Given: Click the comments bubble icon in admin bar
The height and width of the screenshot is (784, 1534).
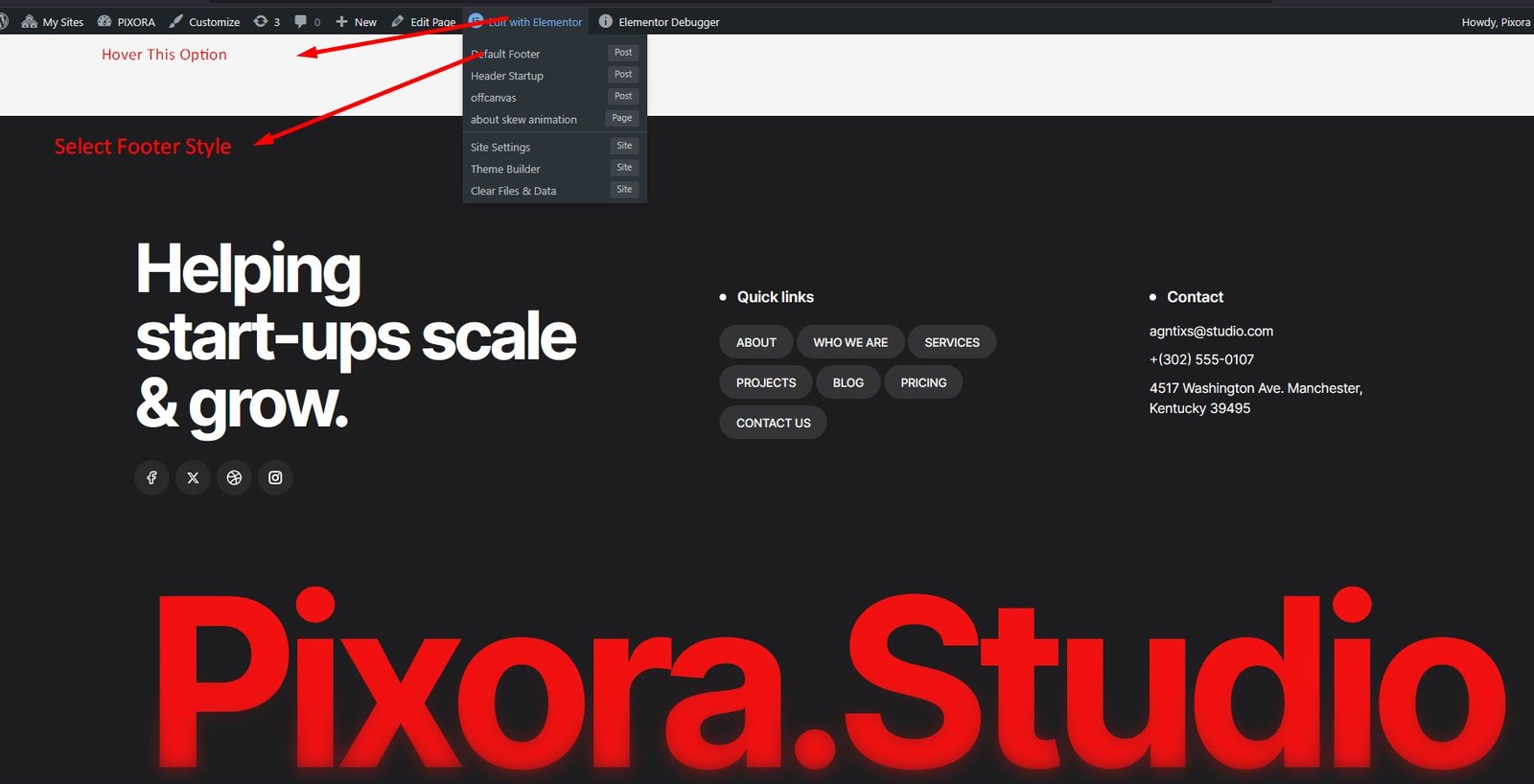Looking at the screenshot, I should [301, 21].
